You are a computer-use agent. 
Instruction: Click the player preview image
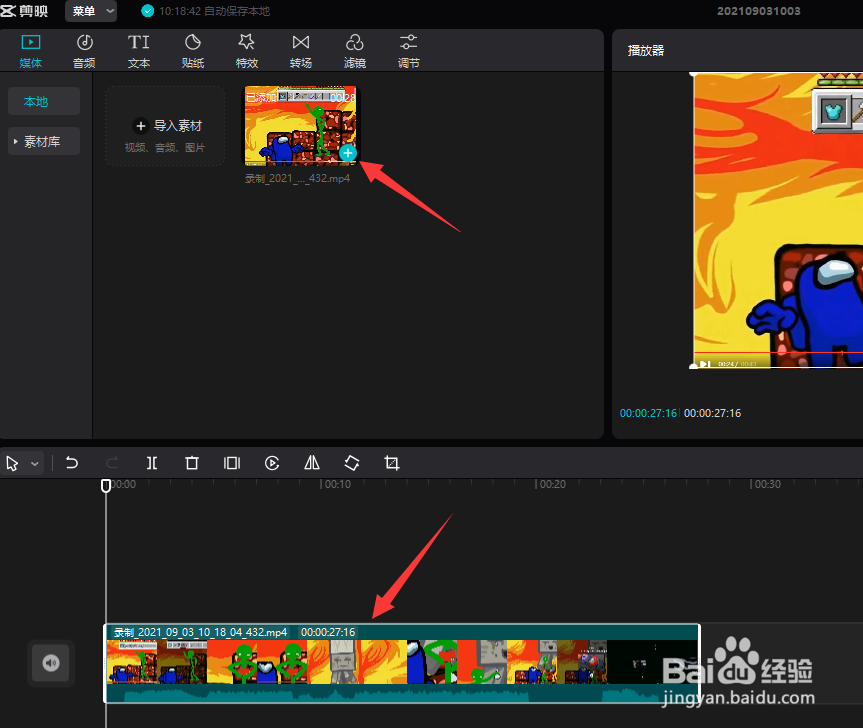(x=778, y=220)
